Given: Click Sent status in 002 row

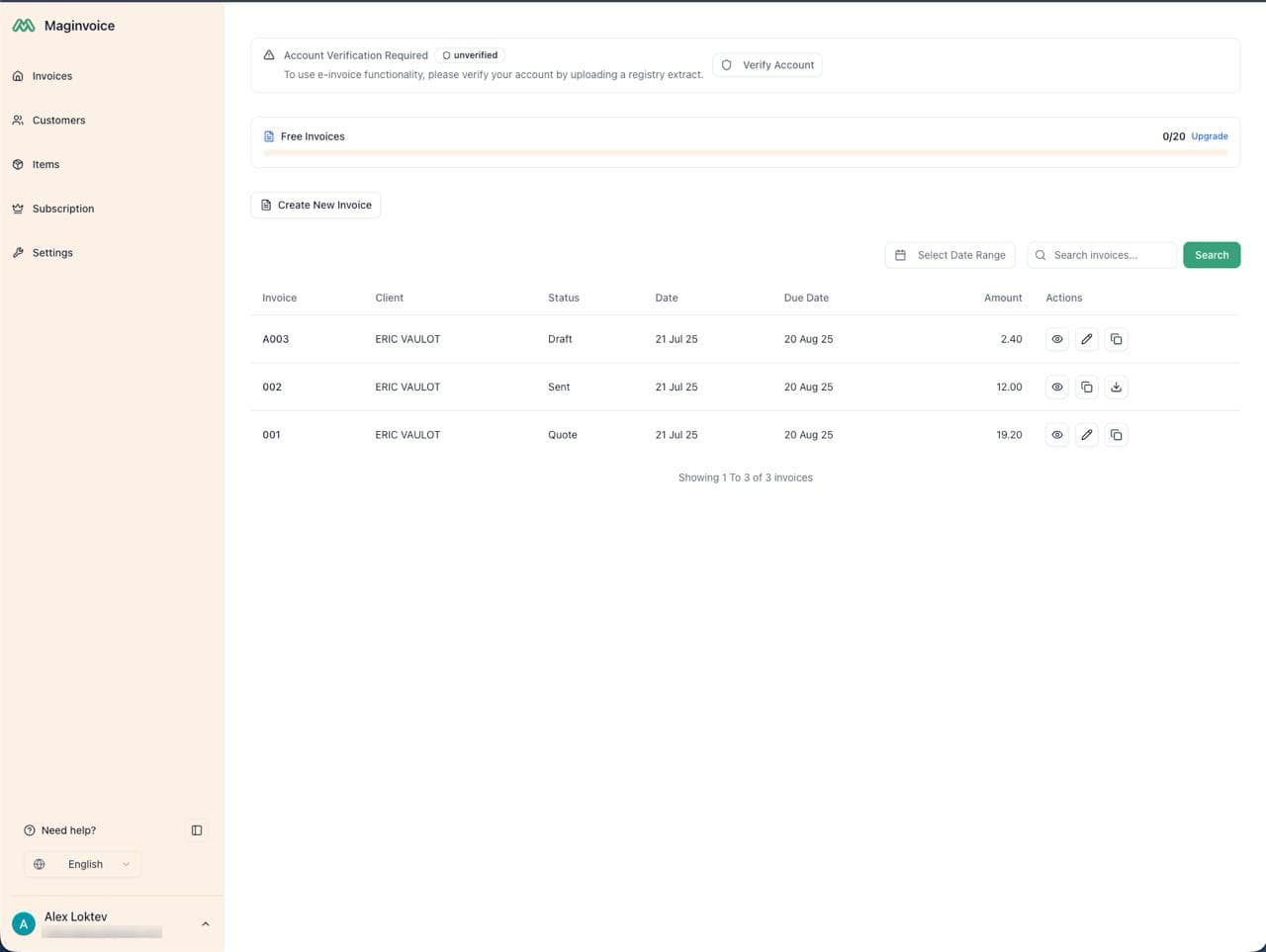Looking at the screenshot, I should (559, 387).
